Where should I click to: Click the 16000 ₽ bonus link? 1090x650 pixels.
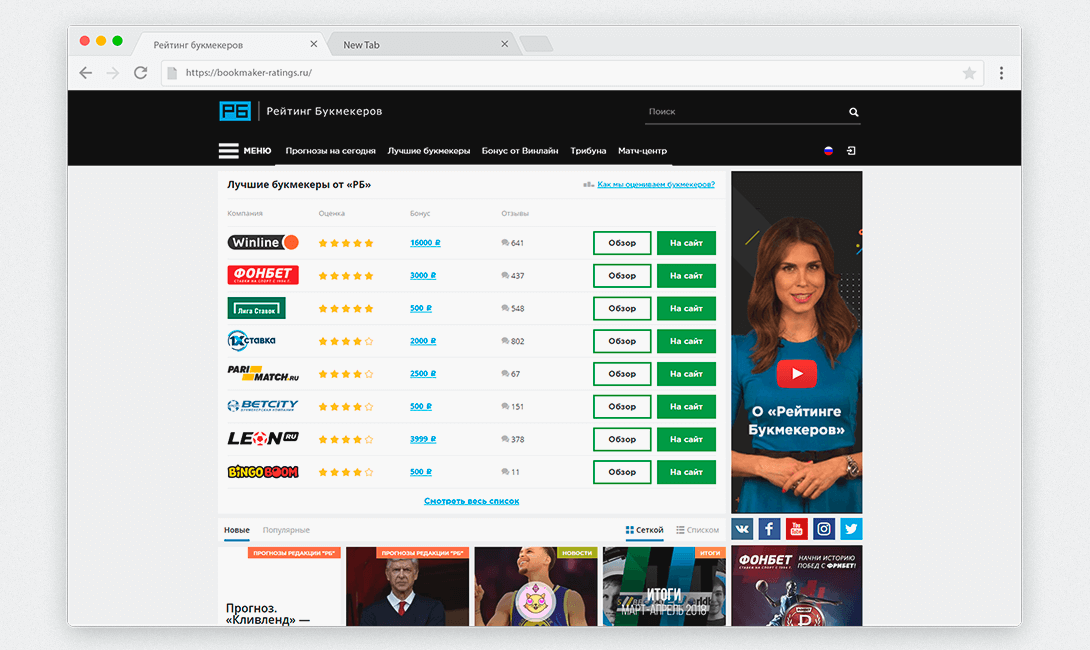click(425, 243)
